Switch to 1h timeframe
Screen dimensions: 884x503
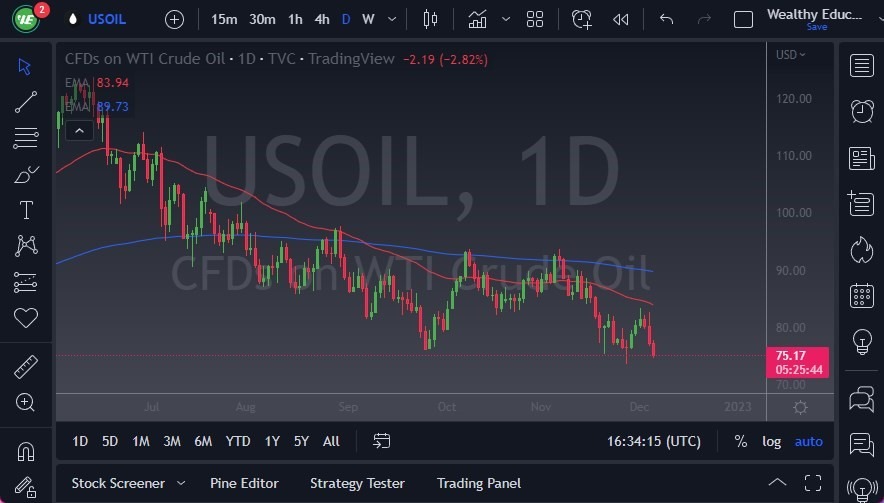click(295, 20)
